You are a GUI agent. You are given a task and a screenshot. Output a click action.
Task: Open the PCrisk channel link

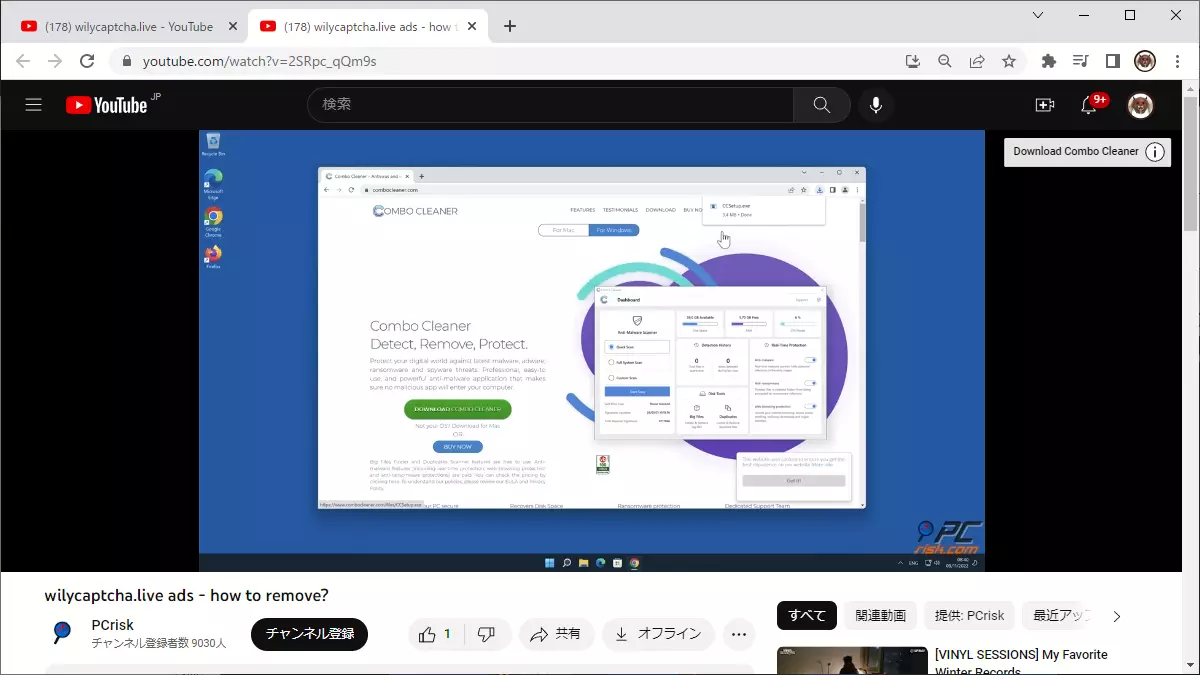coord(112,625)
